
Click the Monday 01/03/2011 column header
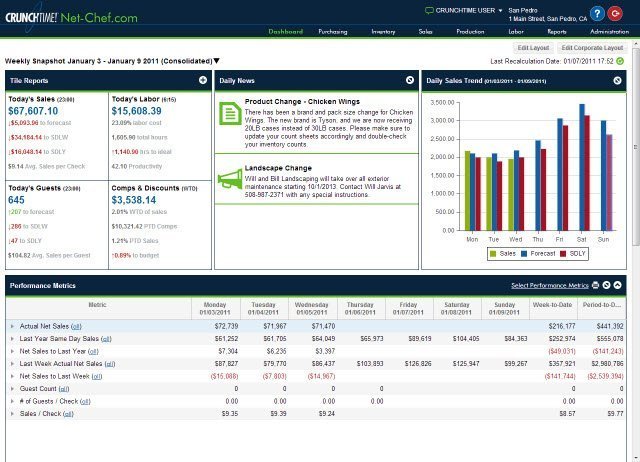pos(215,309)
